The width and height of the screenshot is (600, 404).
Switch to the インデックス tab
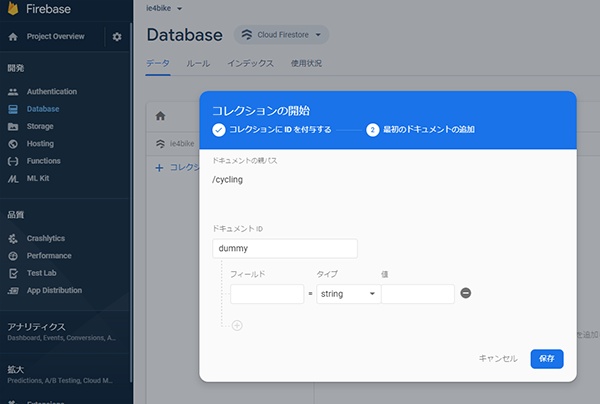[x=250, y=64]
